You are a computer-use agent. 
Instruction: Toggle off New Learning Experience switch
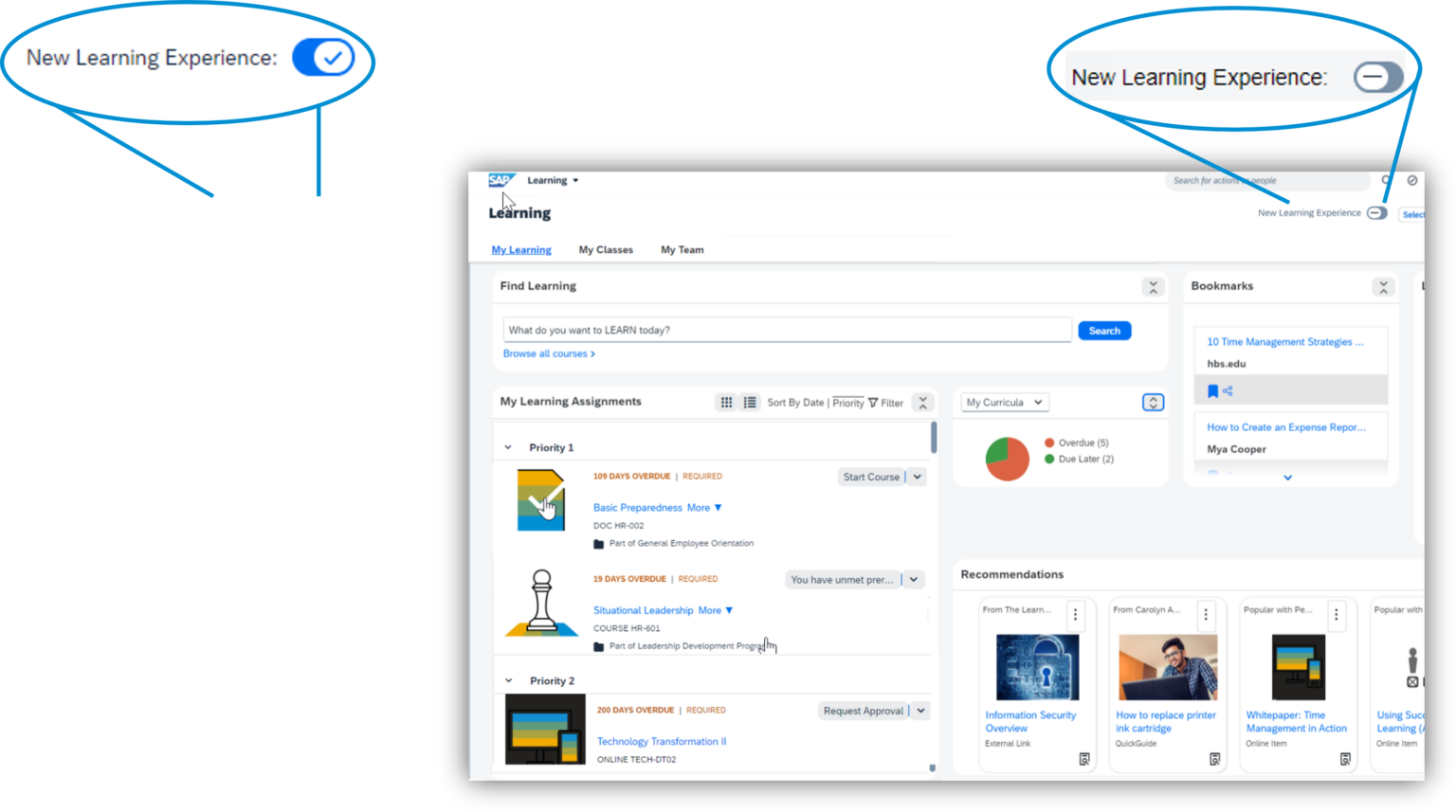[x=1376, y=212]
